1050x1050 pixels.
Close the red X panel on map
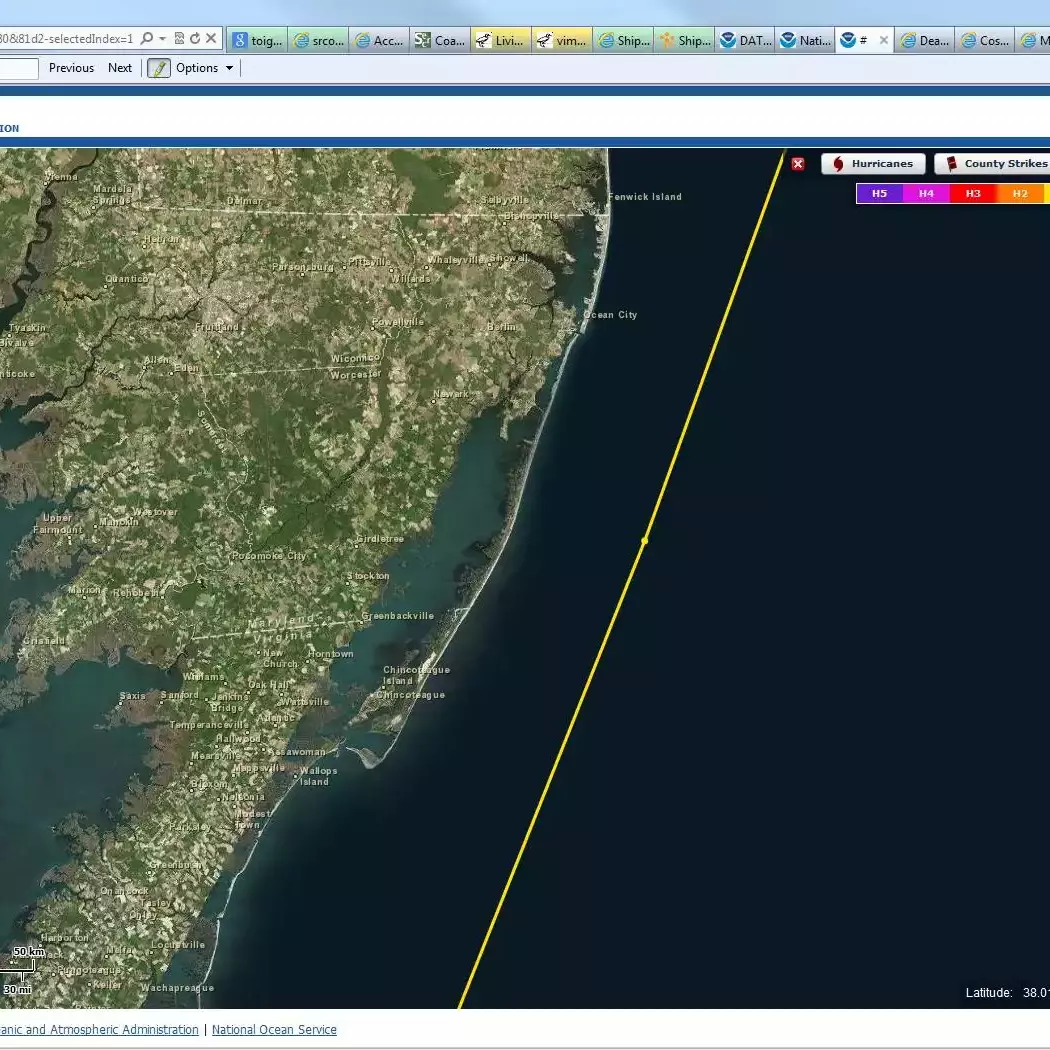coord(798,164)
